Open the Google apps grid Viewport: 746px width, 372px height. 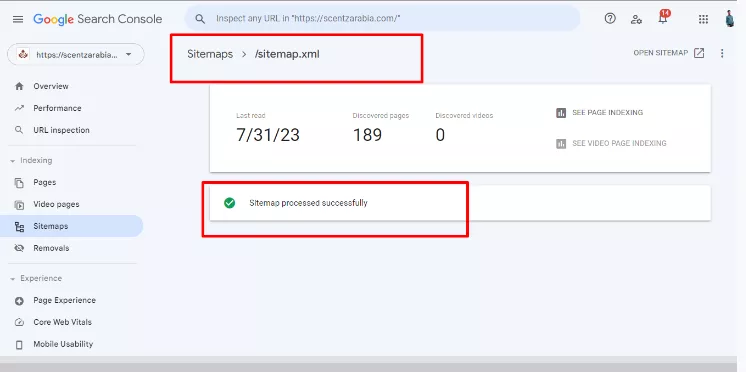(703, 19)
